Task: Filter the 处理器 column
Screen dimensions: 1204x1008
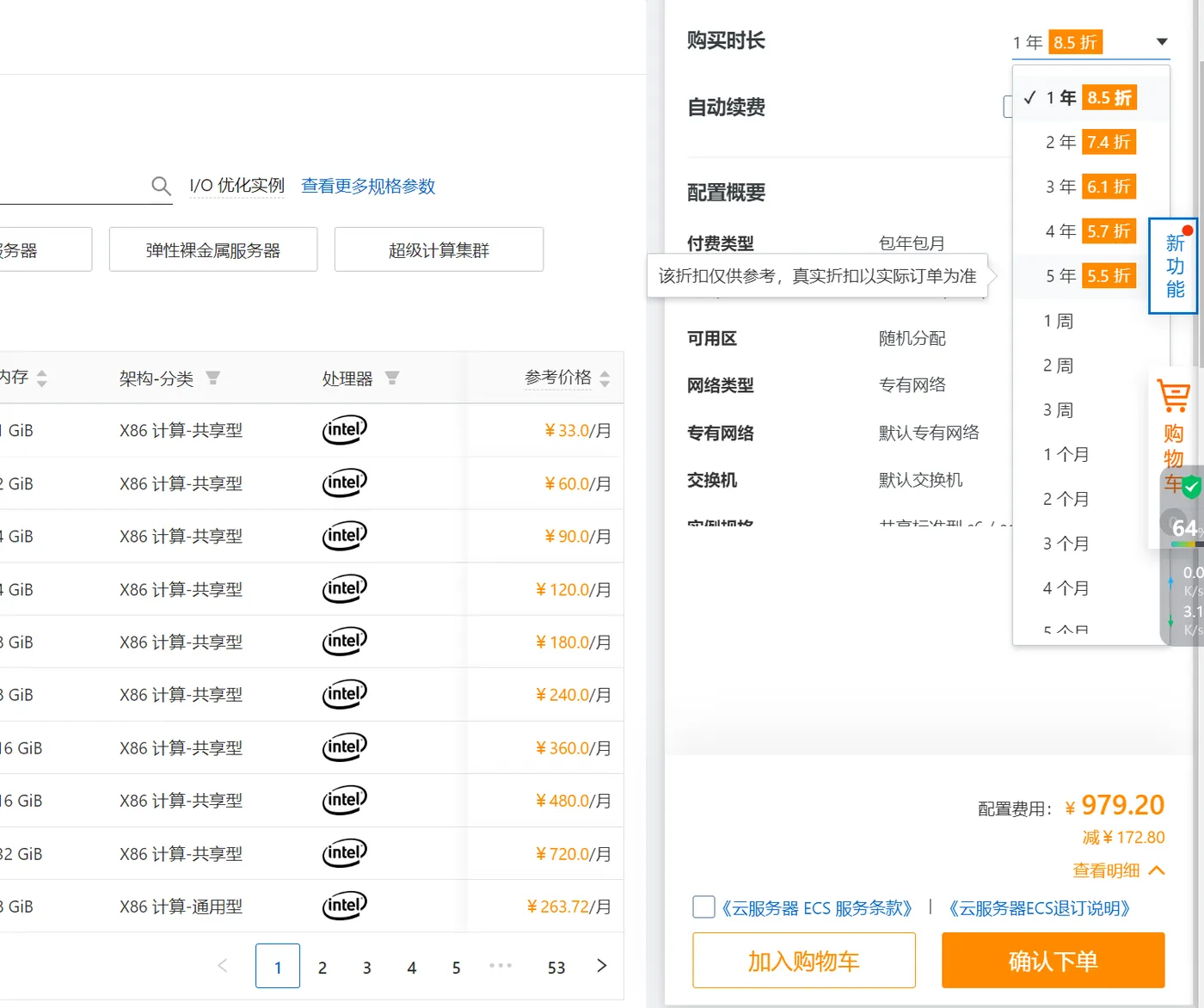Action: coord(392,378)
